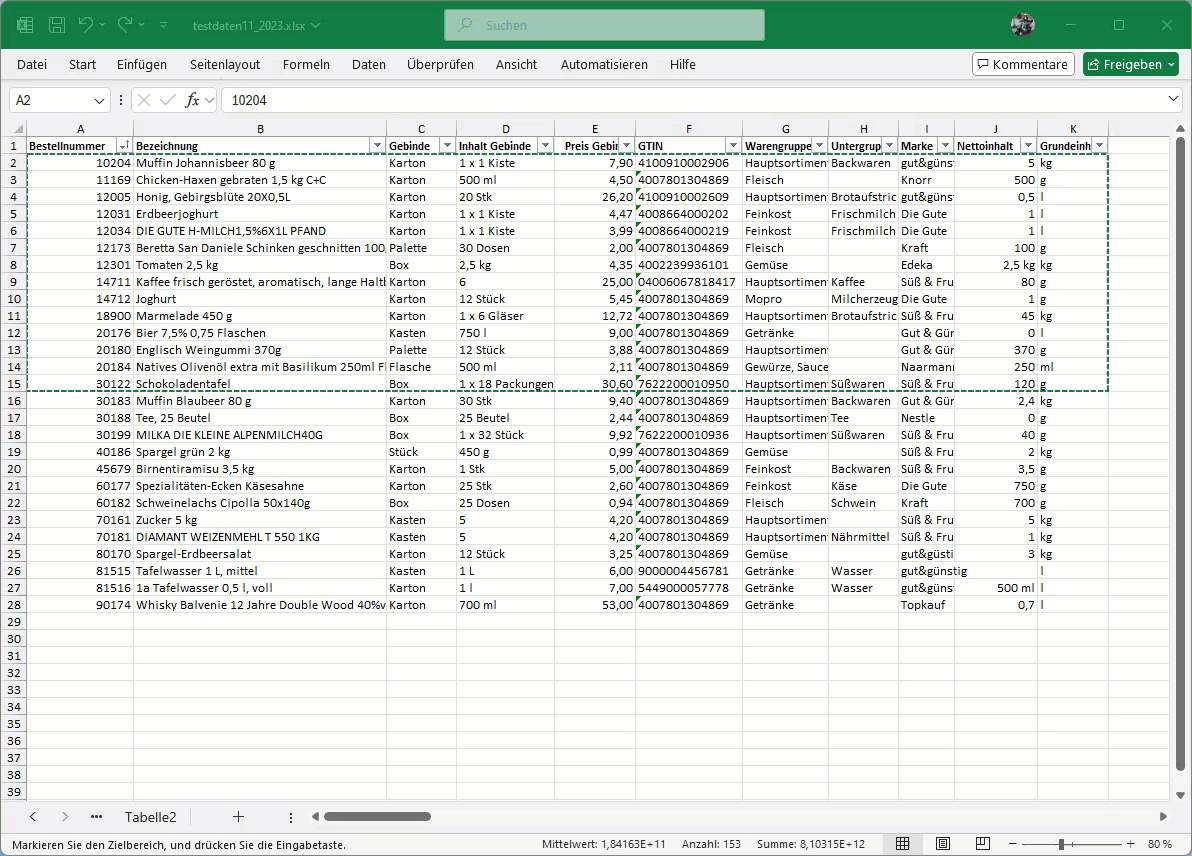This screenshot has height=856, width=1192.
Task: Click the Save icon in title bar
Action: [57, 25]
